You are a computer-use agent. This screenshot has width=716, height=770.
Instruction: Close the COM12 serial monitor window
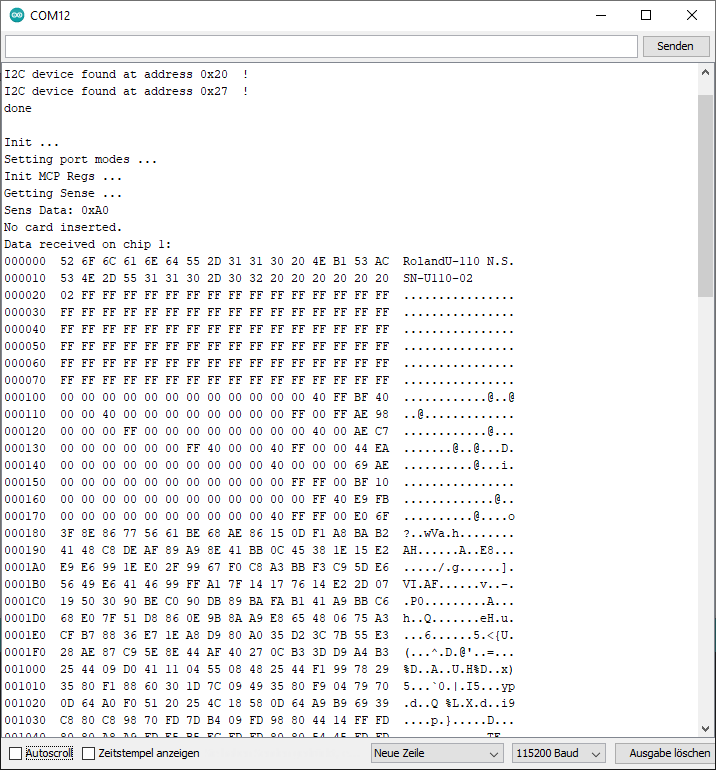(x=692, y=15)
